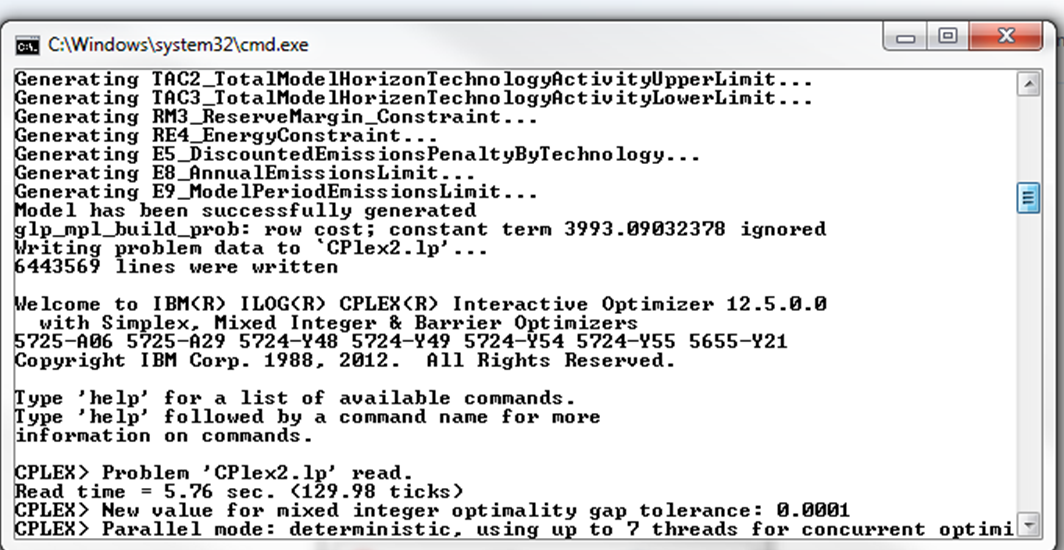
Task: Click the 'Read time = 5.76 sec.' line
Action: pyautogui.click(x=239, y=491)
